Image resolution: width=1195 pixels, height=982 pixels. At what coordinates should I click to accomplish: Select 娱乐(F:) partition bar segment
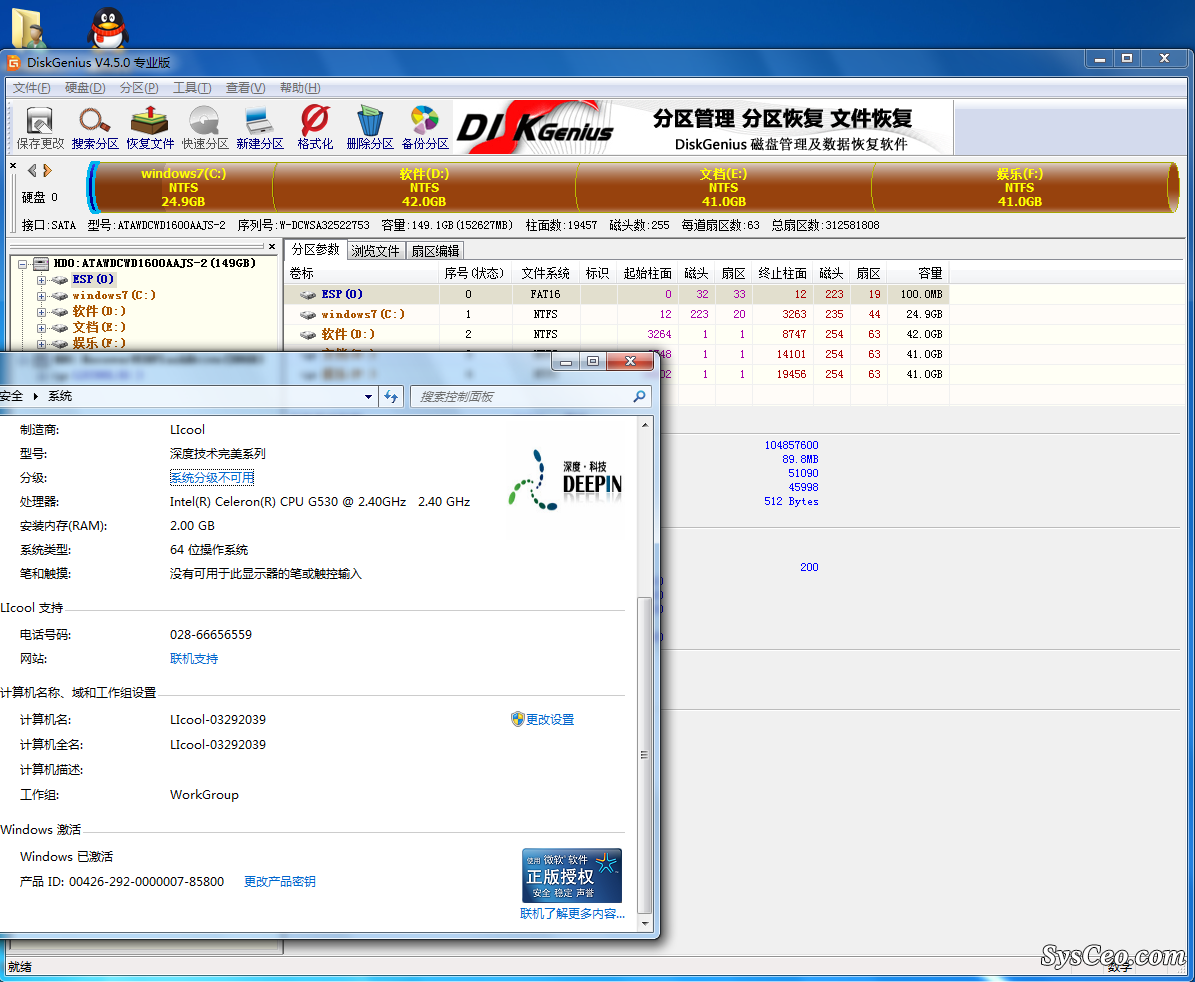coord(1020,187)
